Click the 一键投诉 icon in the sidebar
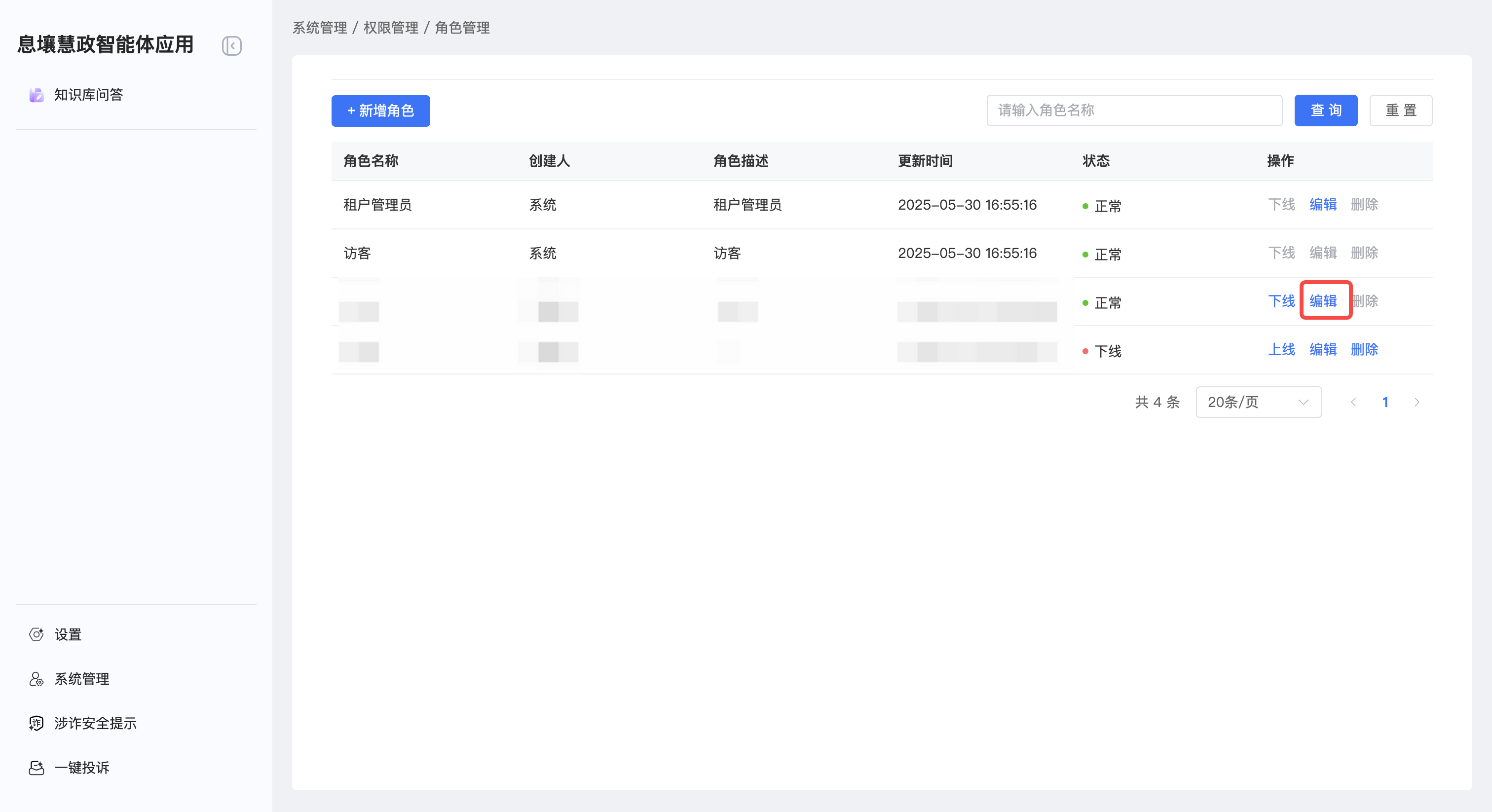Viewport: 1492px width, 812px height. [x=37, y=768]
